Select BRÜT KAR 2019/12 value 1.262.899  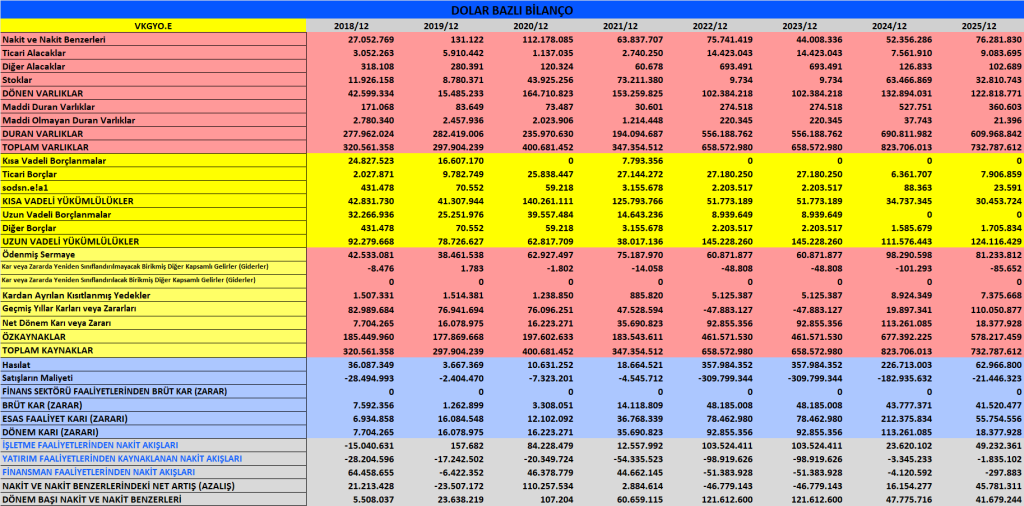point(461,404)
